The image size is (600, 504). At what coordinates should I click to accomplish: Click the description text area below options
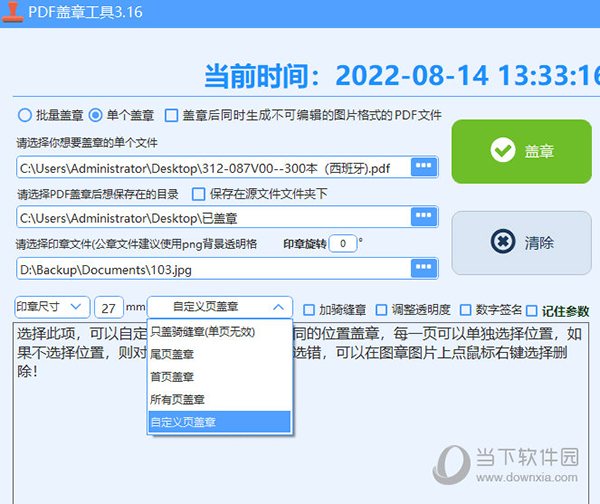(300, 413)
